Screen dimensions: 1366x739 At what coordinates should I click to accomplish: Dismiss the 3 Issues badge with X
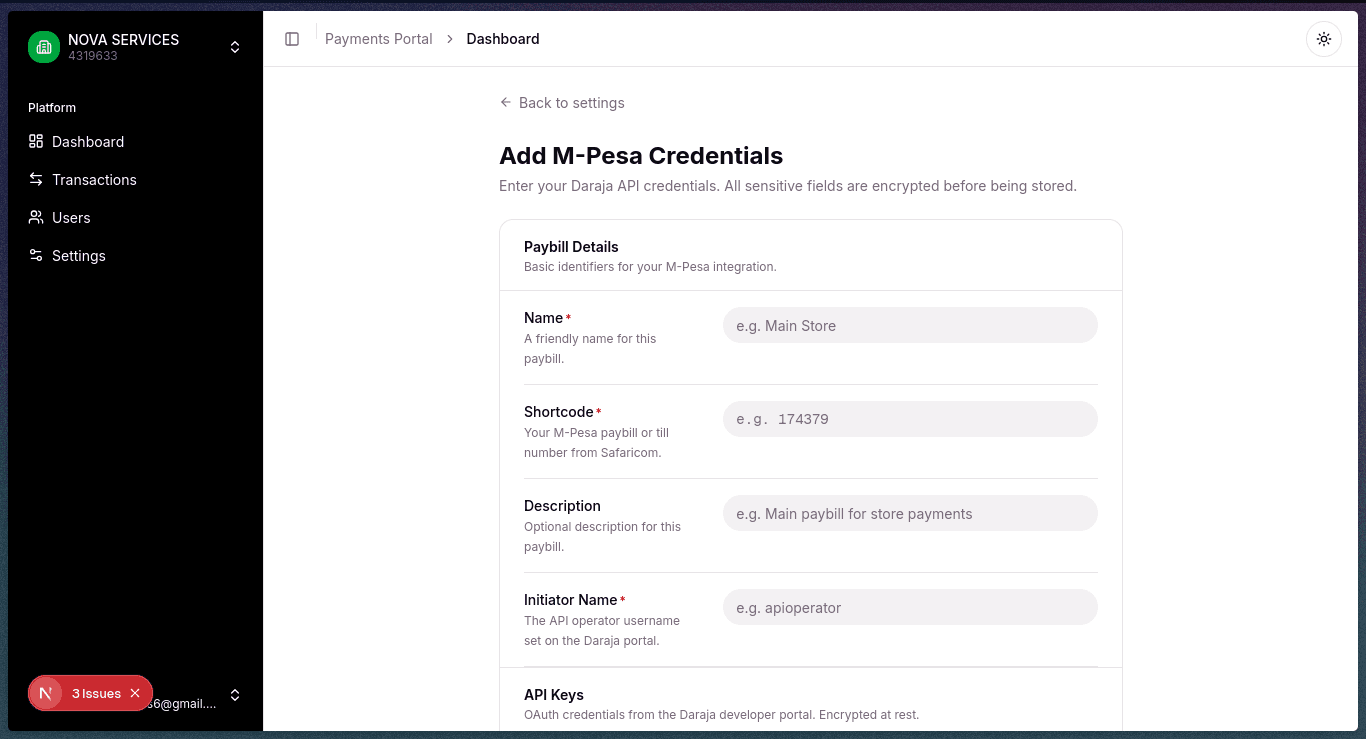point(135,693)
